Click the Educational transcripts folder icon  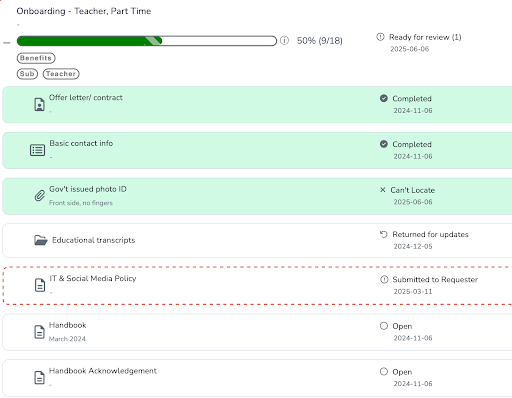[41, 240]
